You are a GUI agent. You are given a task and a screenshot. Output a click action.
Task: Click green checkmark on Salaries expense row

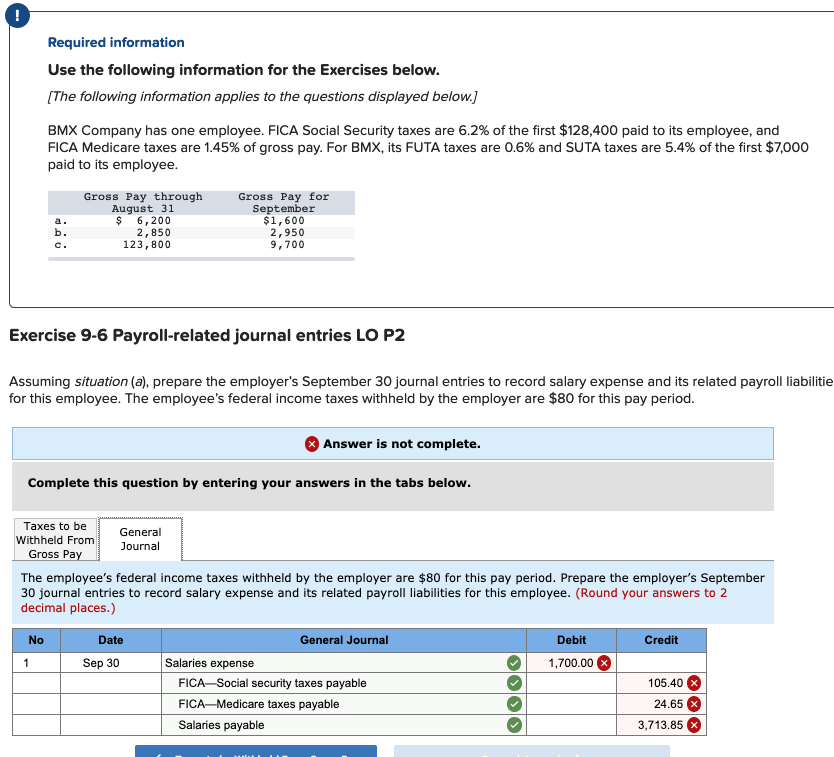pyautogui.click(x=514, y=663)
